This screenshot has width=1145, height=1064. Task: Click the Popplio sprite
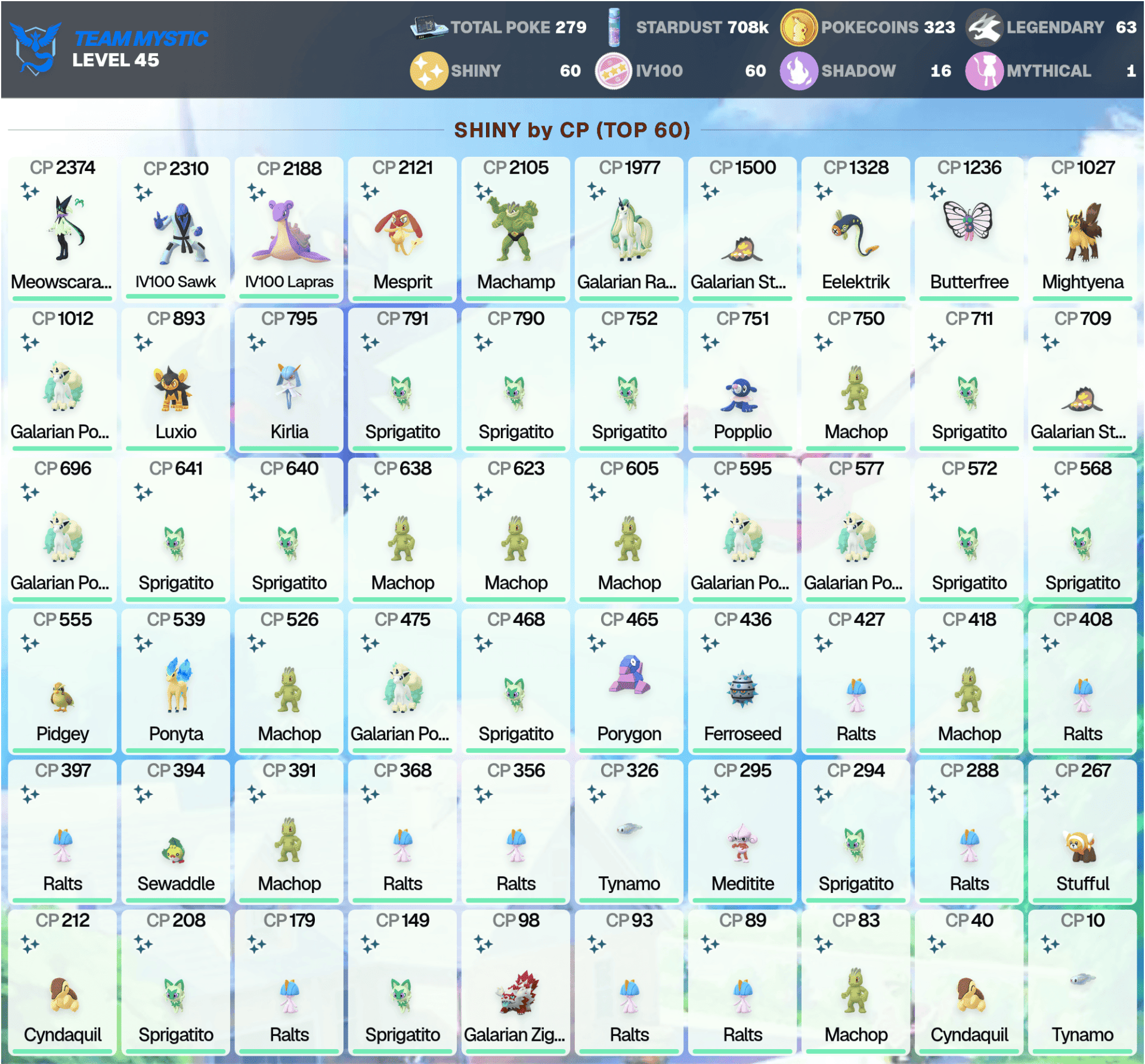tap(738, 395)
